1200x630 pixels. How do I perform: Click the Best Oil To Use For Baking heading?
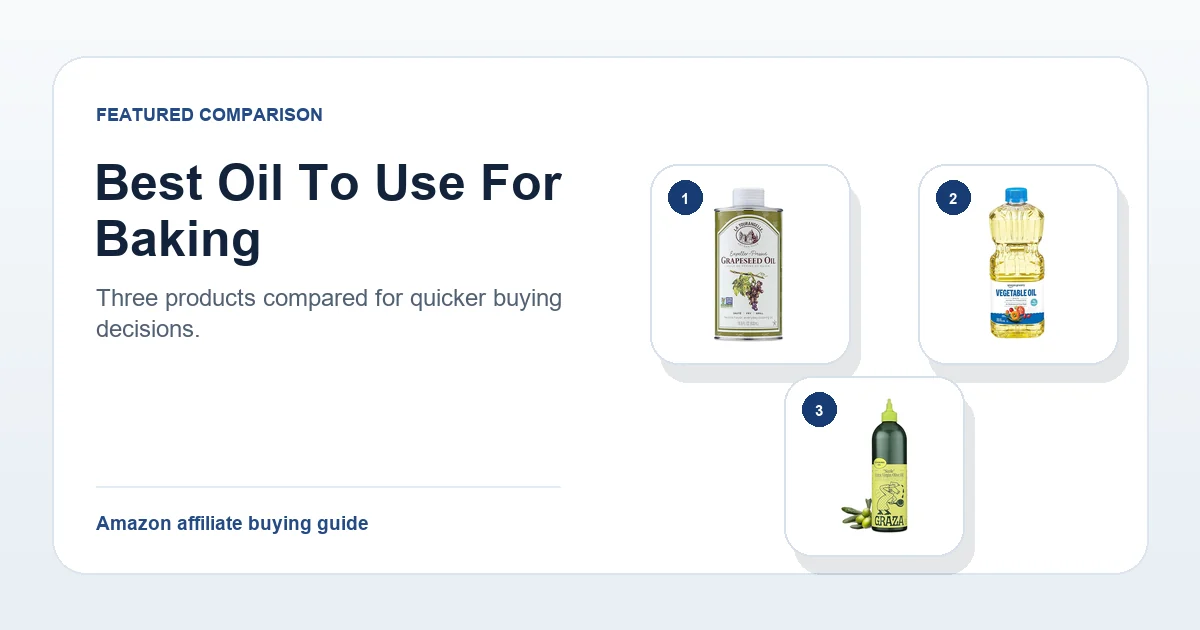(x=329, y=211)
